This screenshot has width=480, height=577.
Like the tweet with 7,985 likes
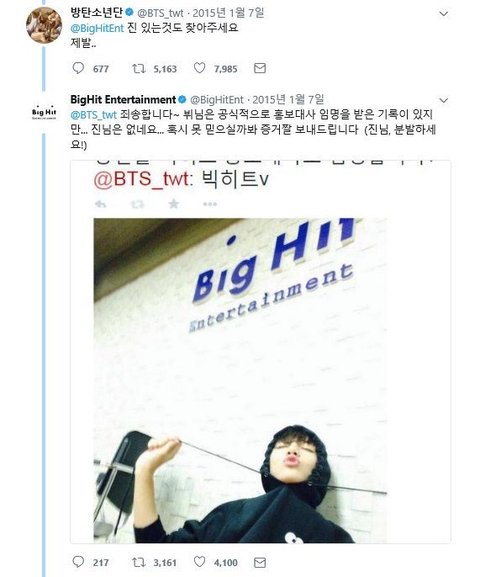[x=199, y=68]
